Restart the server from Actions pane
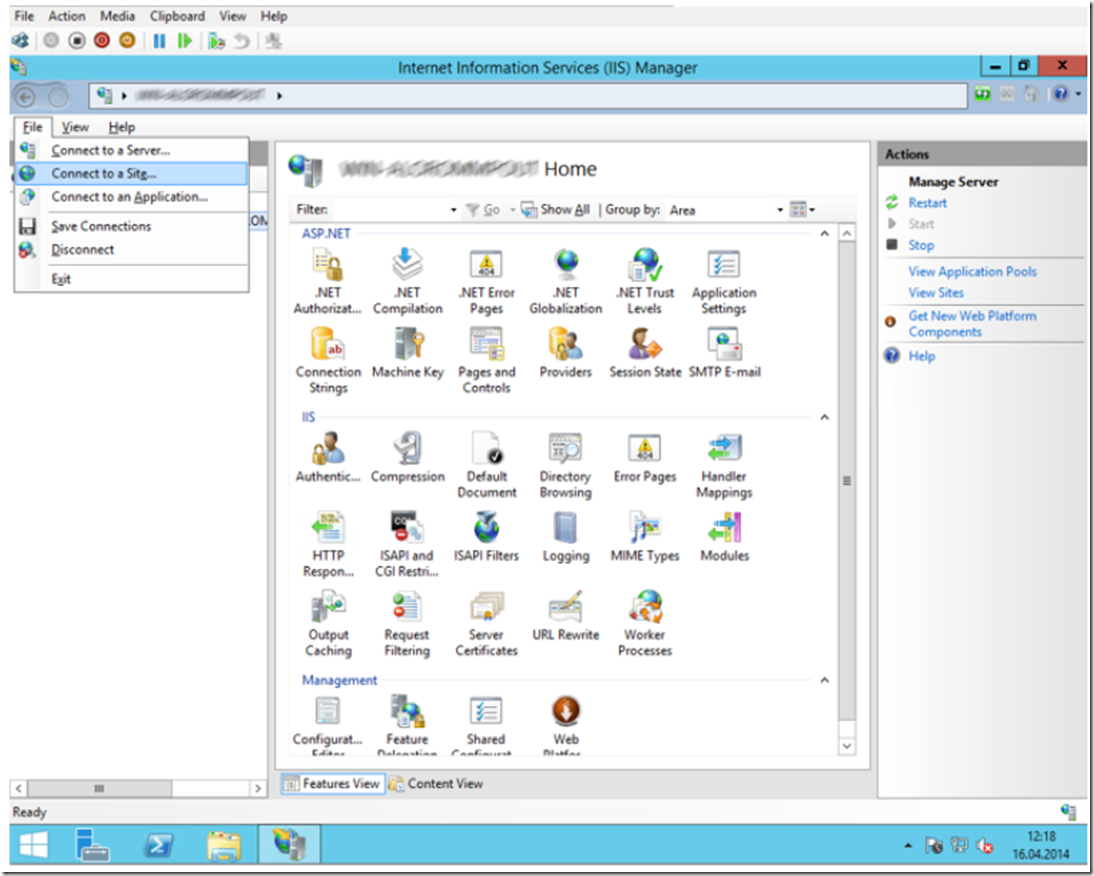Viewport: 1094px width, 876px height. click(927, 203)
